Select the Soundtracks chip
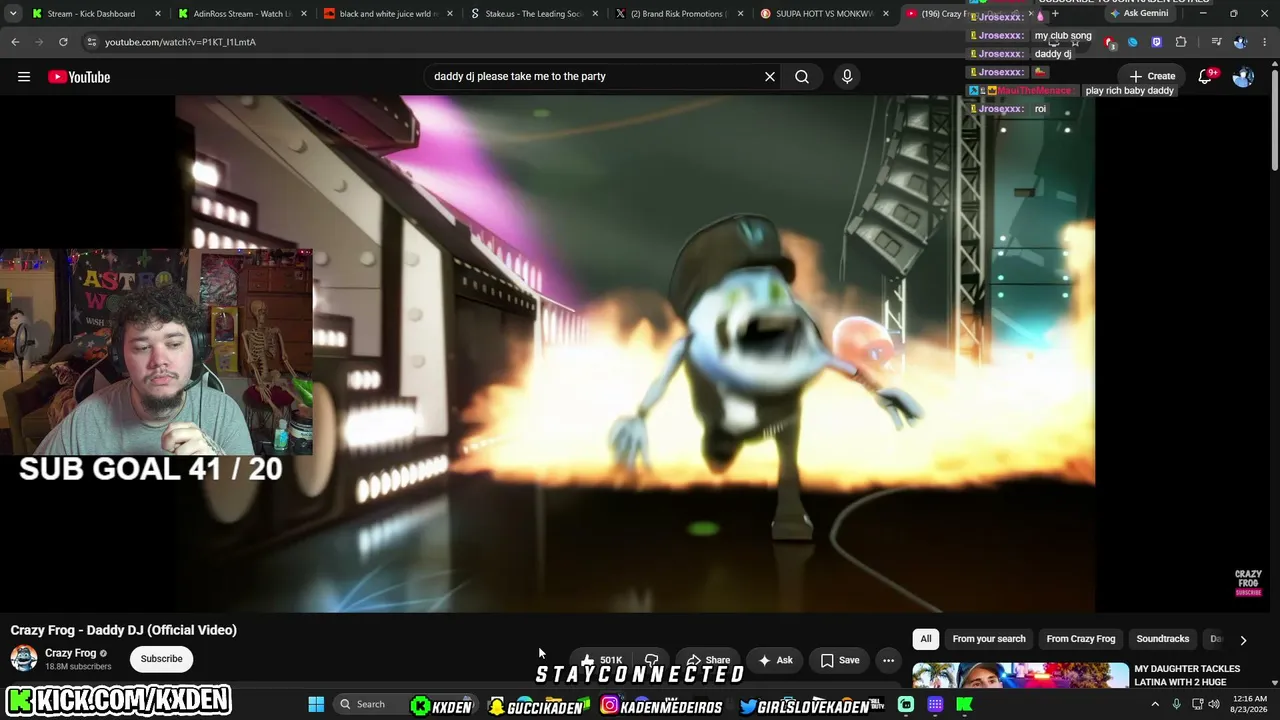Viewport: 1280px width, 720px height. (1163, 639)
